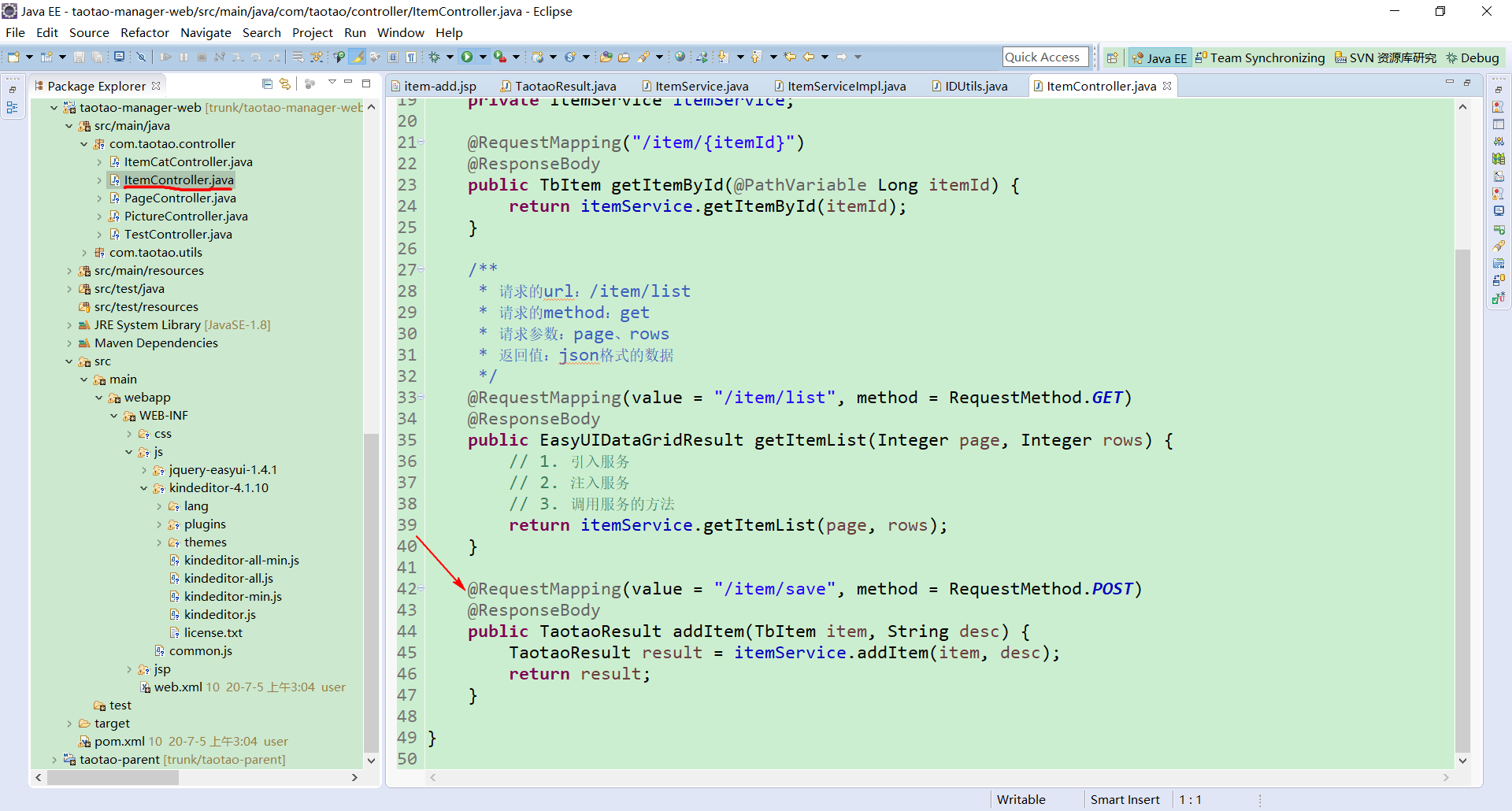Open the File menu
Viewport: 1512px width, 811px height.
[15, 32]
